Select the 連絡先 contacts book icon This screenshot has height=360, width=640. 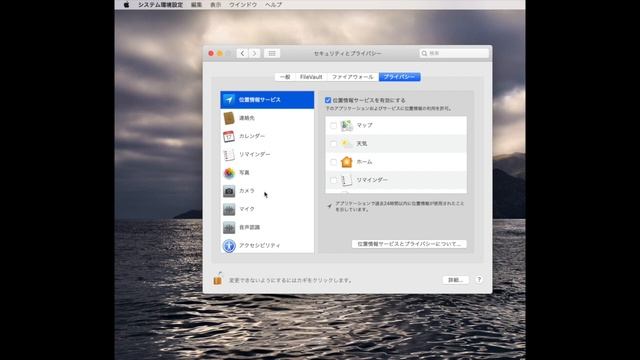click(x=229, y=118)
